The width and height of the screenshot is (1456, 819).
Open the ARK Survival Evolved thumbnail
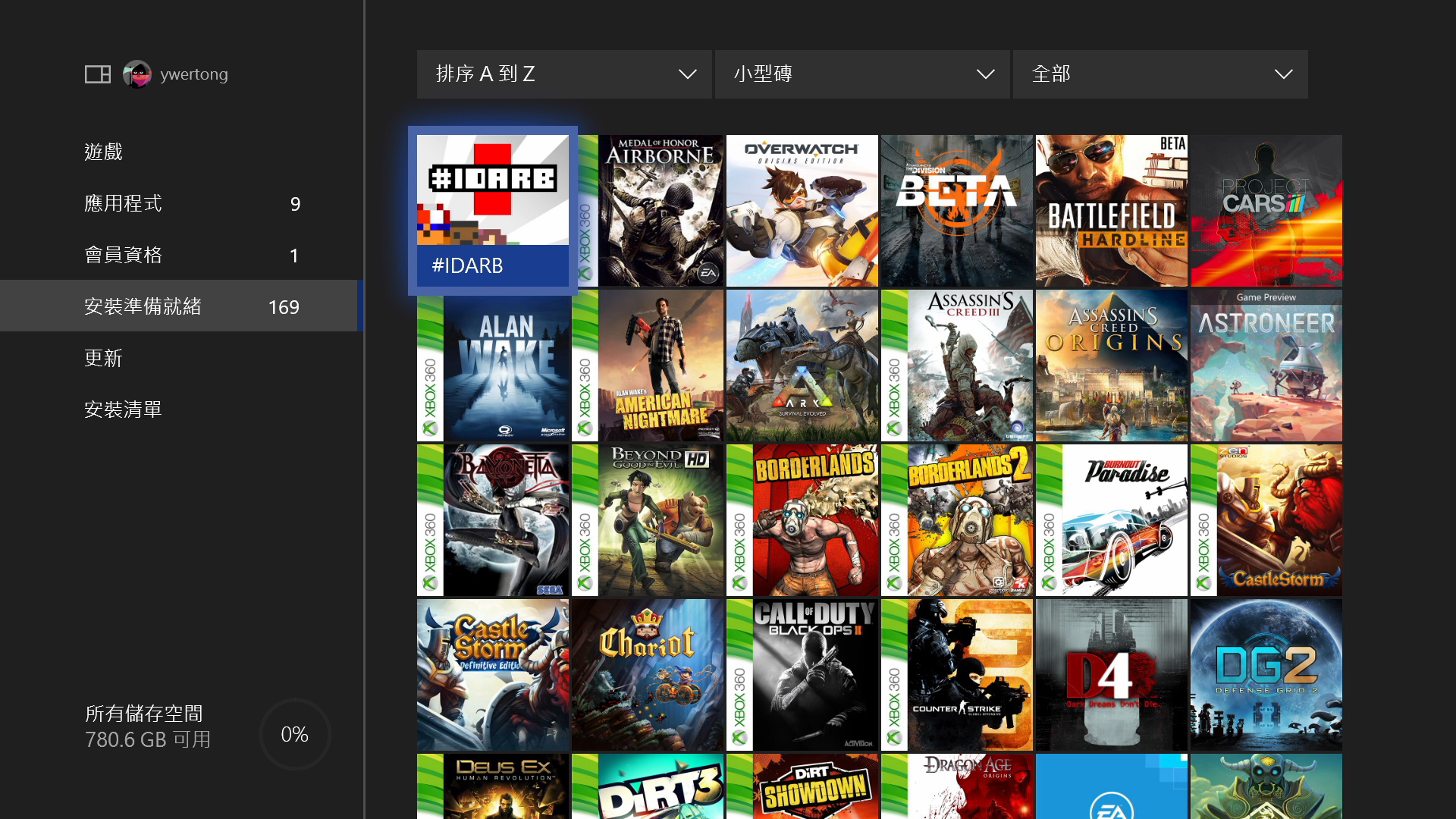tap(802, 366)
